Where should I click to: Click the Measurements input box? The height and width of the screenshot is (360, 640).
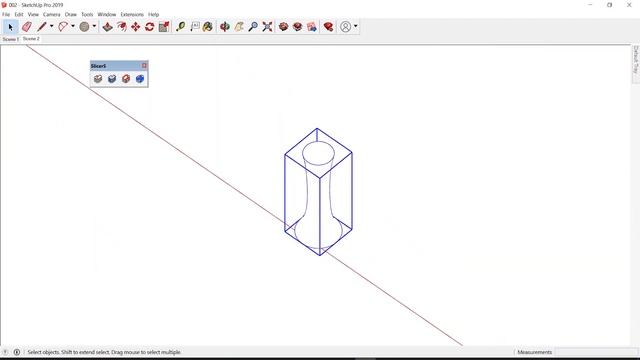[x=596, y=352]
